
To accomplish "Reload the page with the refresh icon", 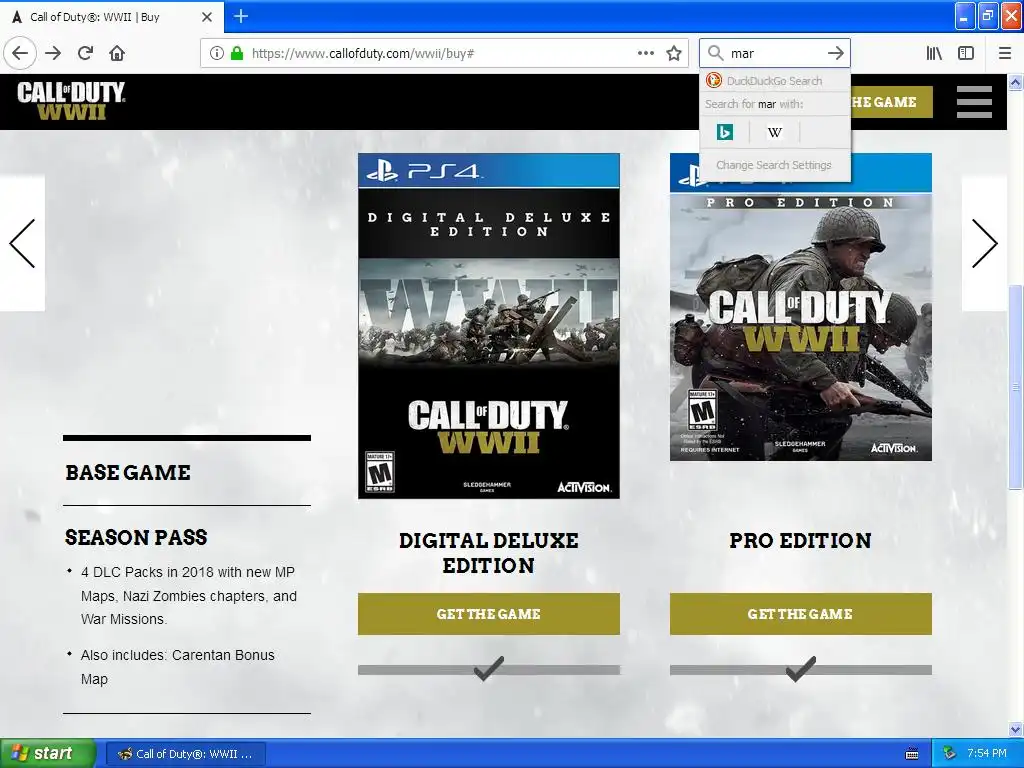I will tap(86, 53).
